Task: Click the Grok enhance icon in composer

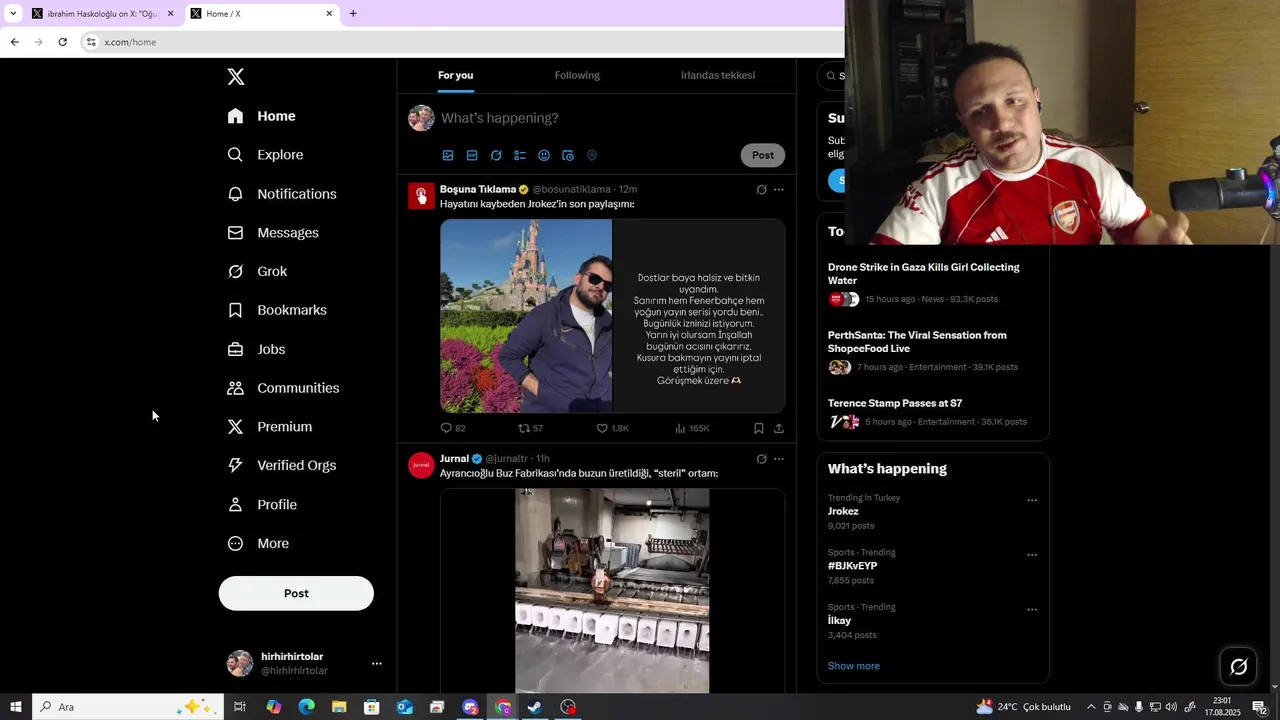Action: (x=496, y=155)
